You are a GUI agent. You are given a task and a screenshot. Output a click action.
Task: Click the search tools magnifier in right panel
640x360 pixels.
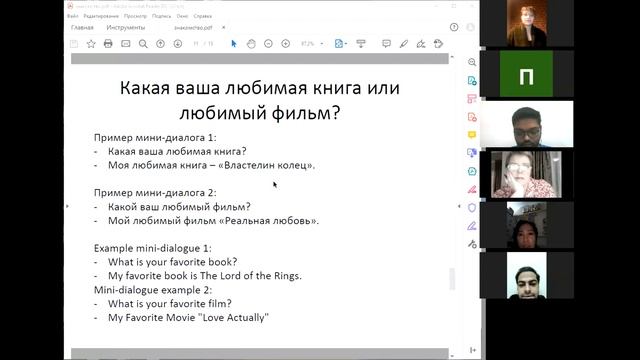click(472, 62)
